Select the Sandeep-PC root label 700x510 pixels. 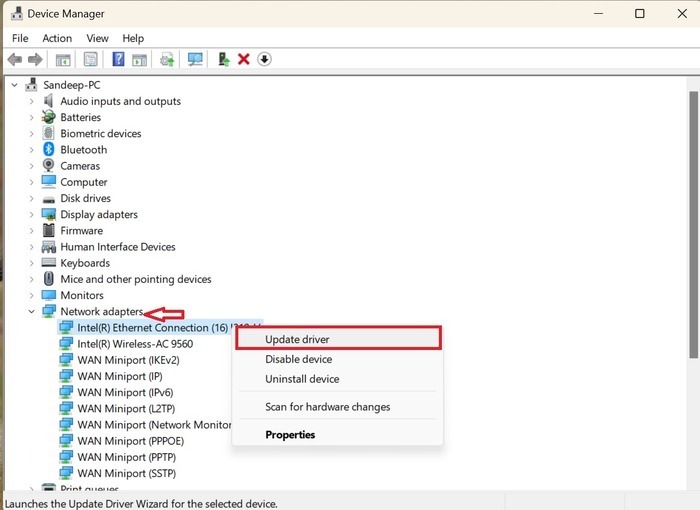click(x=71, y=85)
